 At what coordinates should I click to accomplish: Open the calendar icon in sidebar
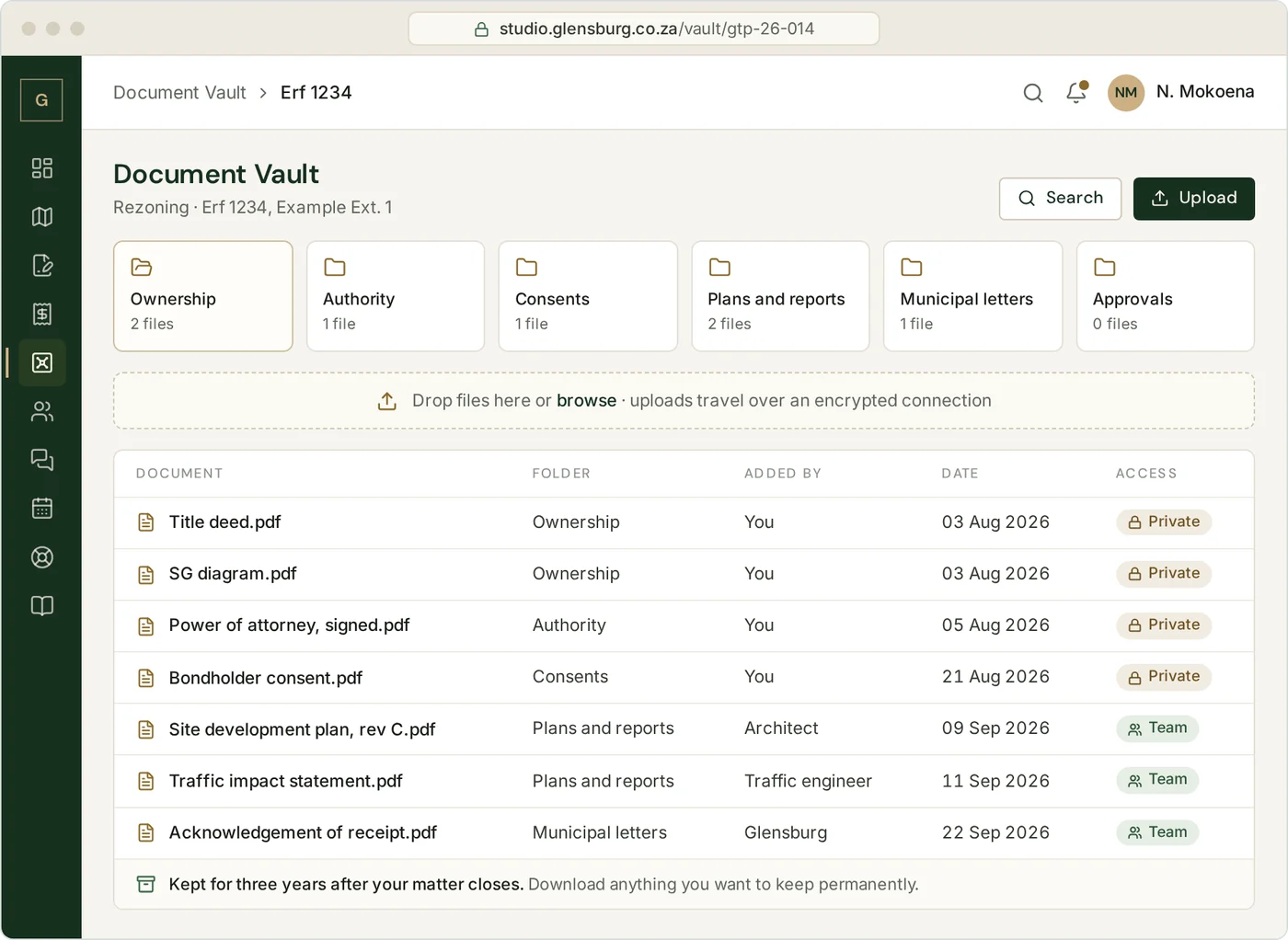pos(42,509)
